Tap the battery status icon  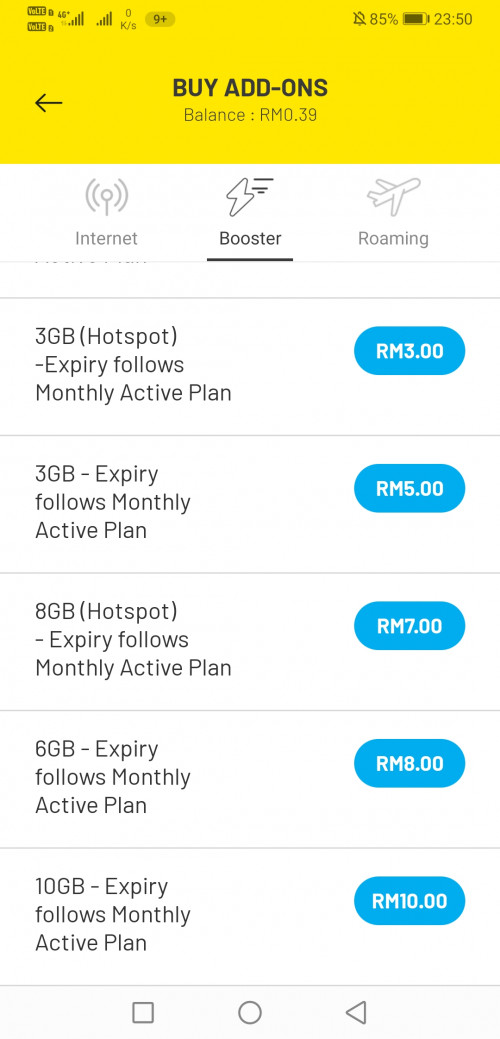[x=416, y=19]
